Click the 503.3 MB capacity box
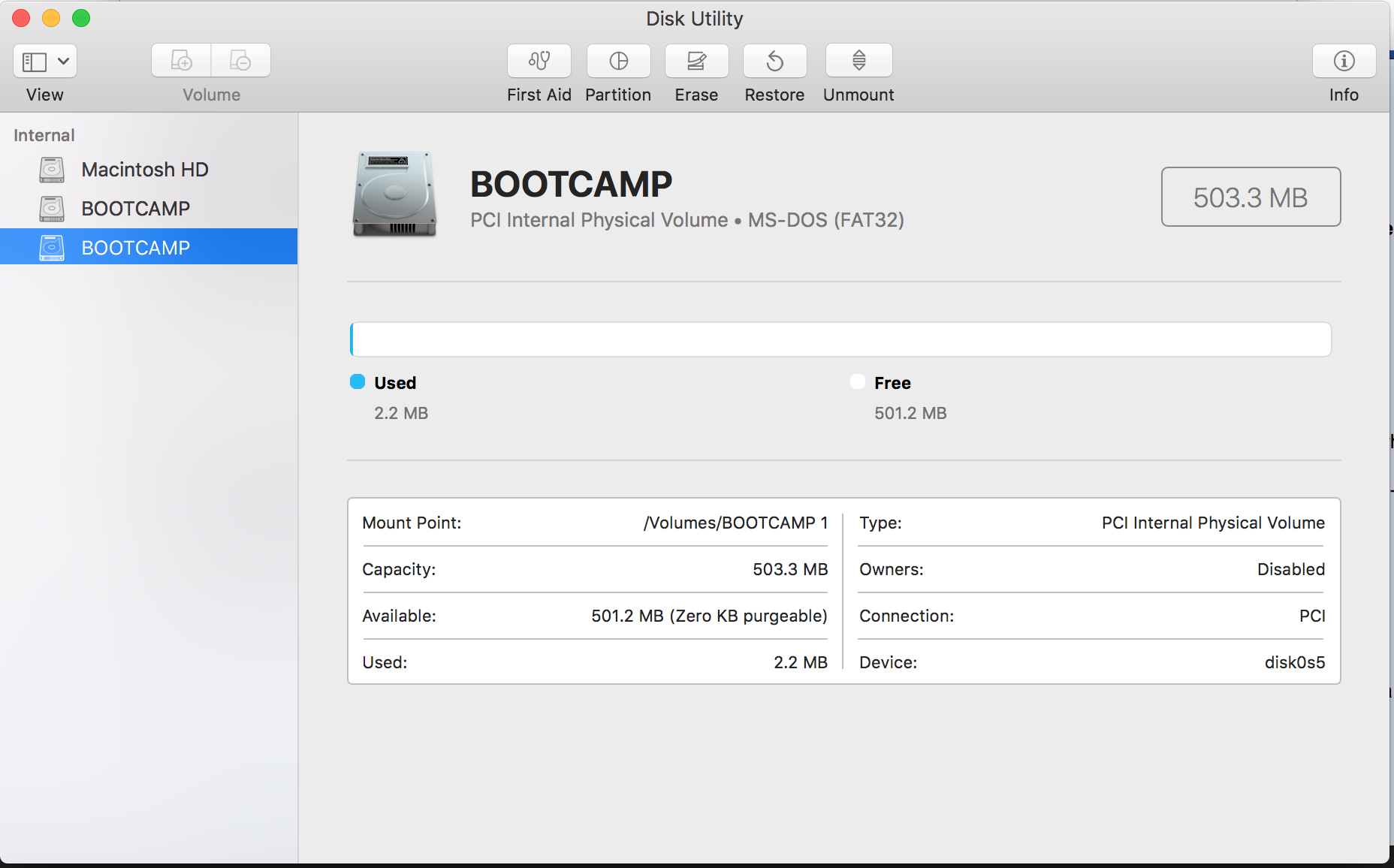The width and height of the screenshot is (1394, 868). pos(1251,197)
